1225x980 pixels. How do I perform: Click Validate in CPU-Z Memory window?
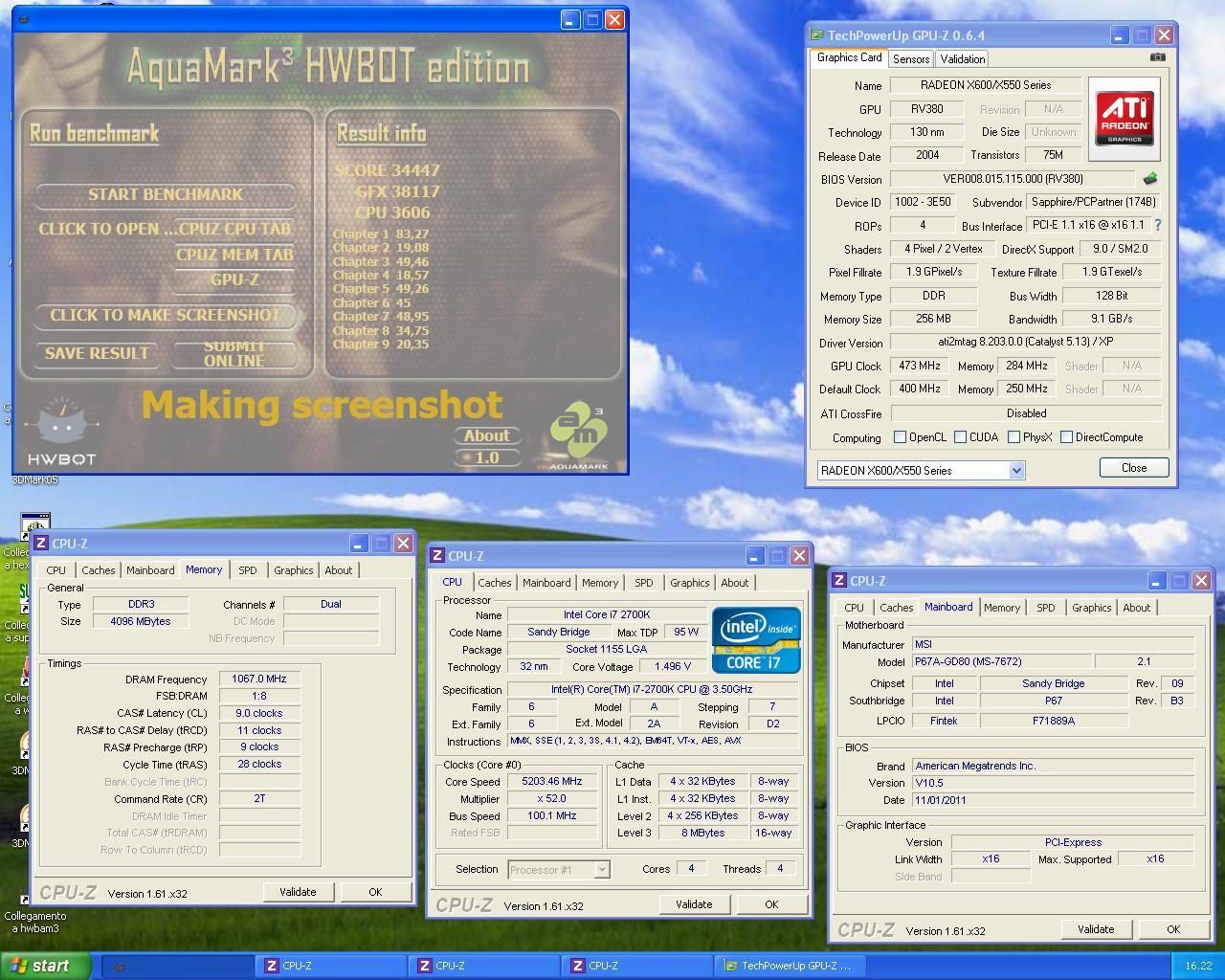[x=298, y=892]
